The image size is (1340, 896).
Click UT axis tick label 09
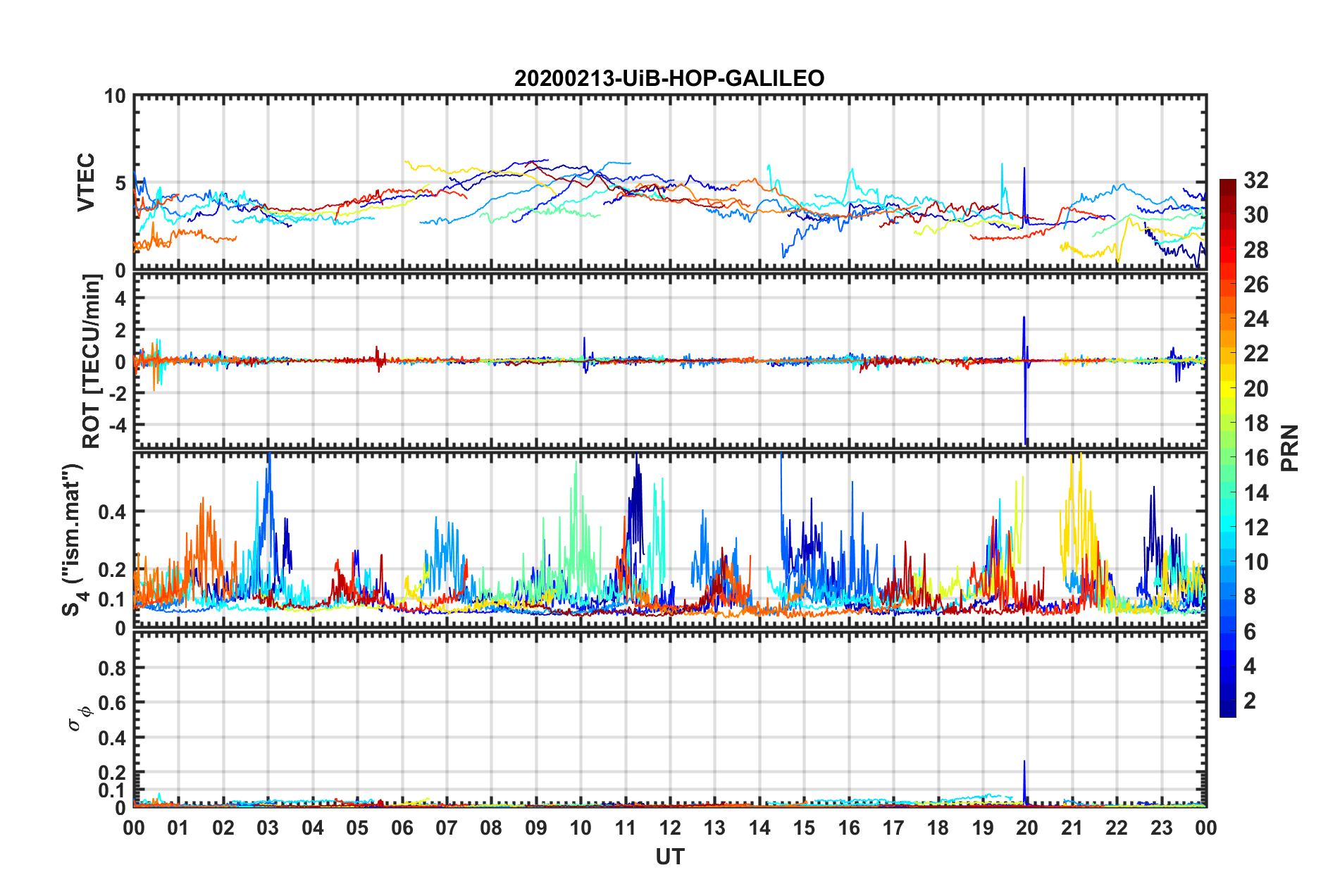point(536,828)
